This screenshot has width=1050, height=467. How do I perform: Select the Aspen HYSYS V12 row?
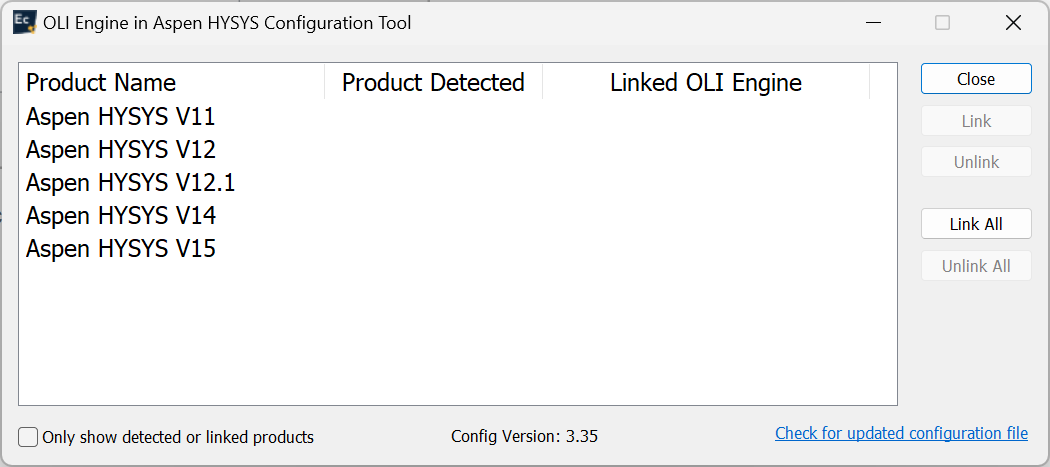coord(121,150)
